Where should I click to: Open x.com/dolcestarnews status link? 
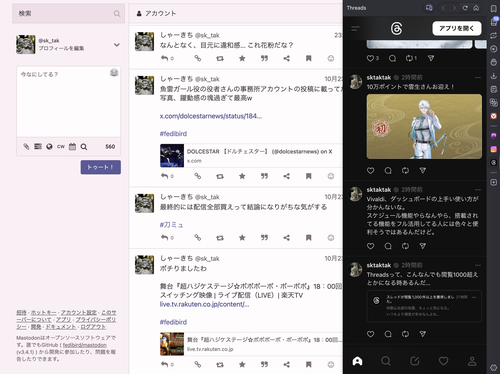[x=211, y=116]
